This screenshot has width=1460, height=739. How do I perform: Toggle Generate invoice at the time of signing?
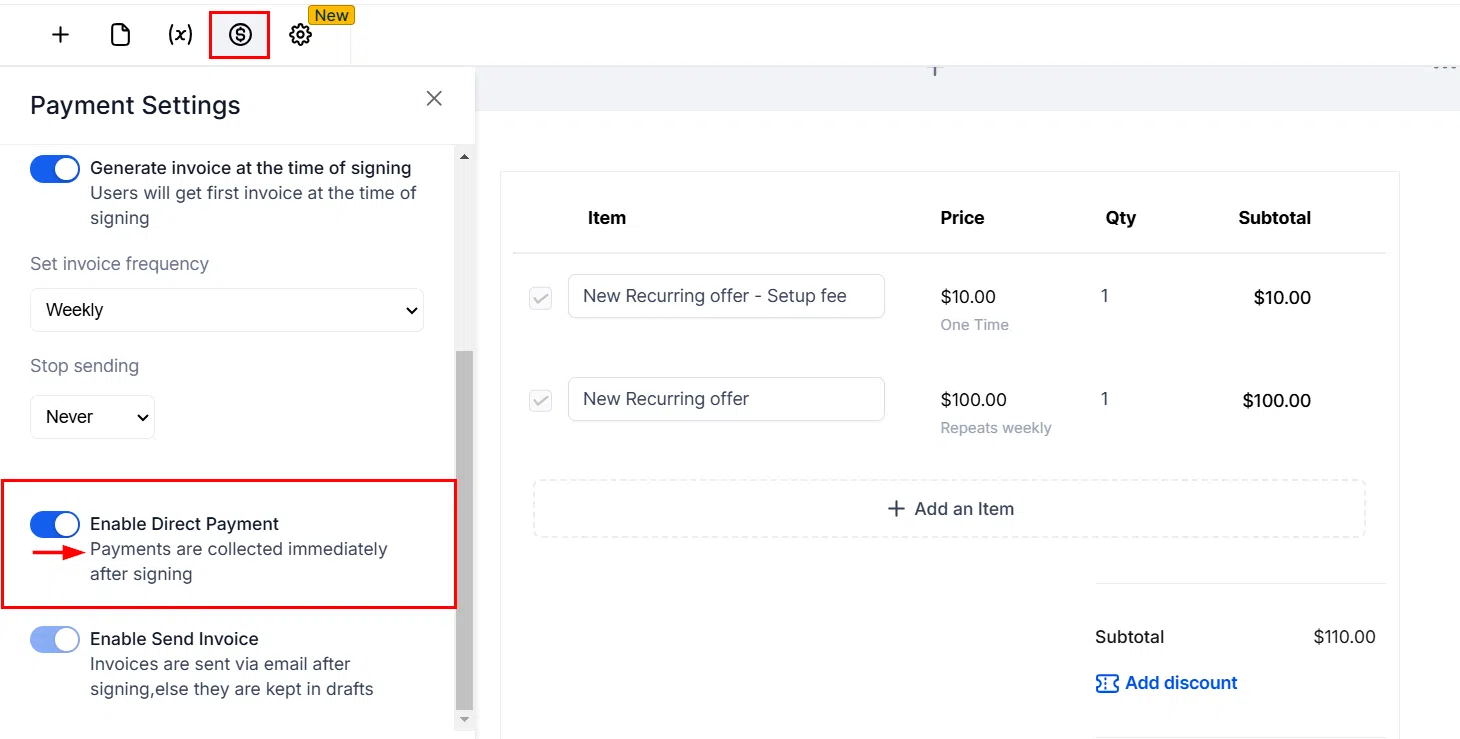[x=55, y=169]
